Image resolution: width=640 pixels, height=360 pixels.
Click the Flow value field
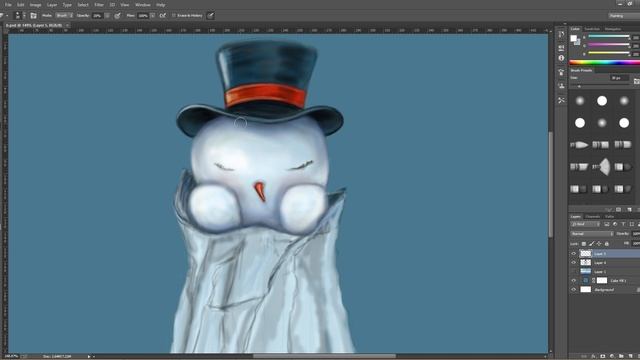click(143, 16)
